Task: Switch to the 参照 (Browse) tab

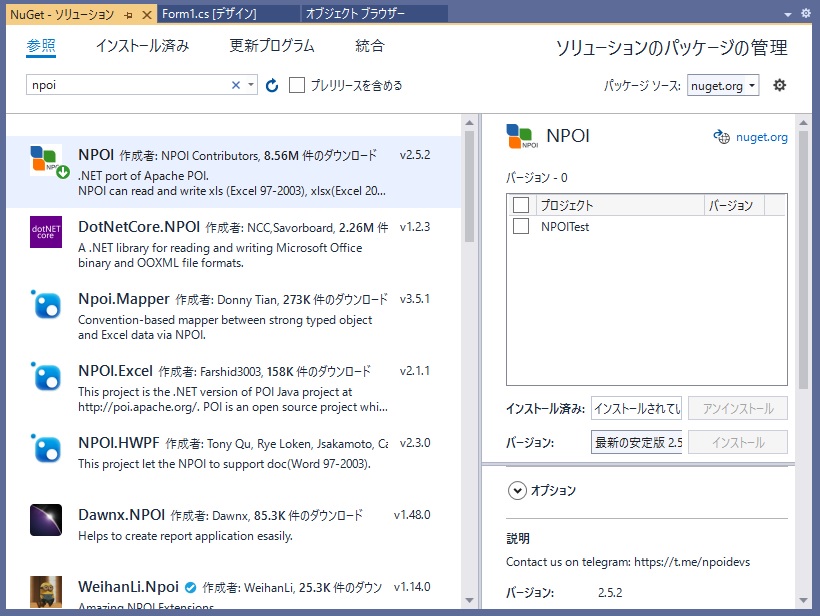Action: (x=41, y=47)
